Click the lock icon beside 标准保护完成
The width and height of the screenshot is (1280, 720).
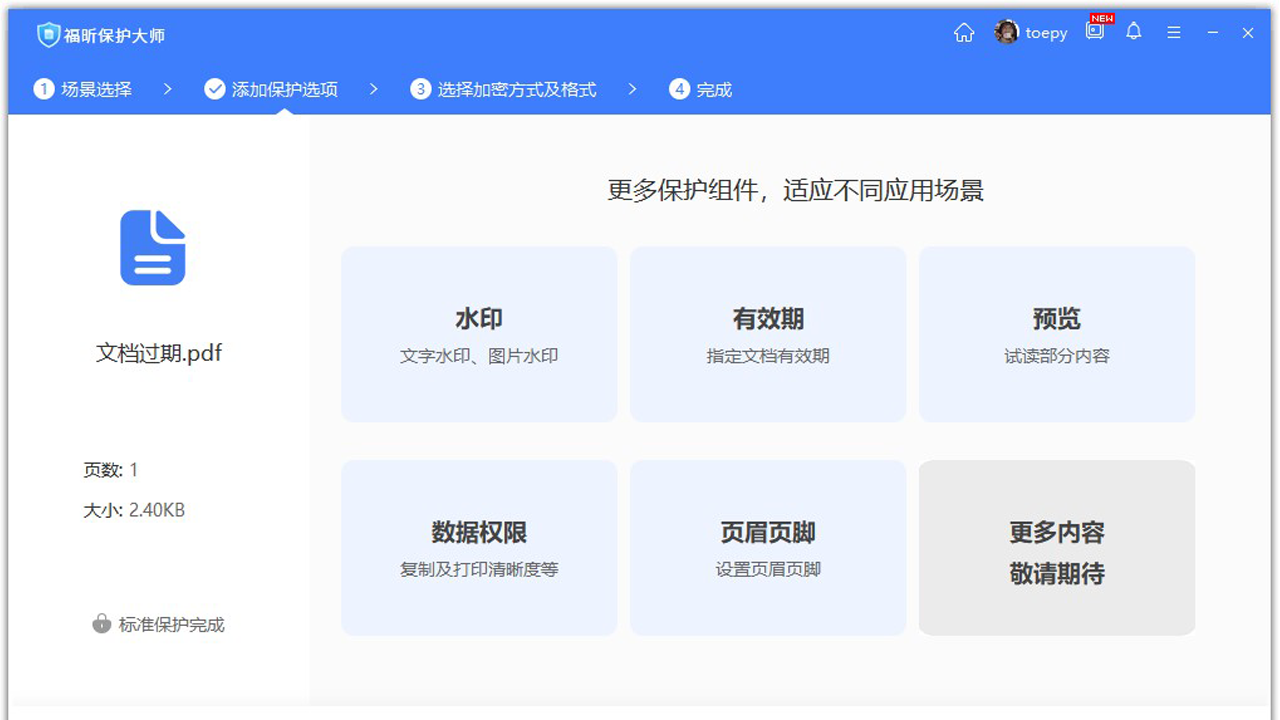click(99, 624)
